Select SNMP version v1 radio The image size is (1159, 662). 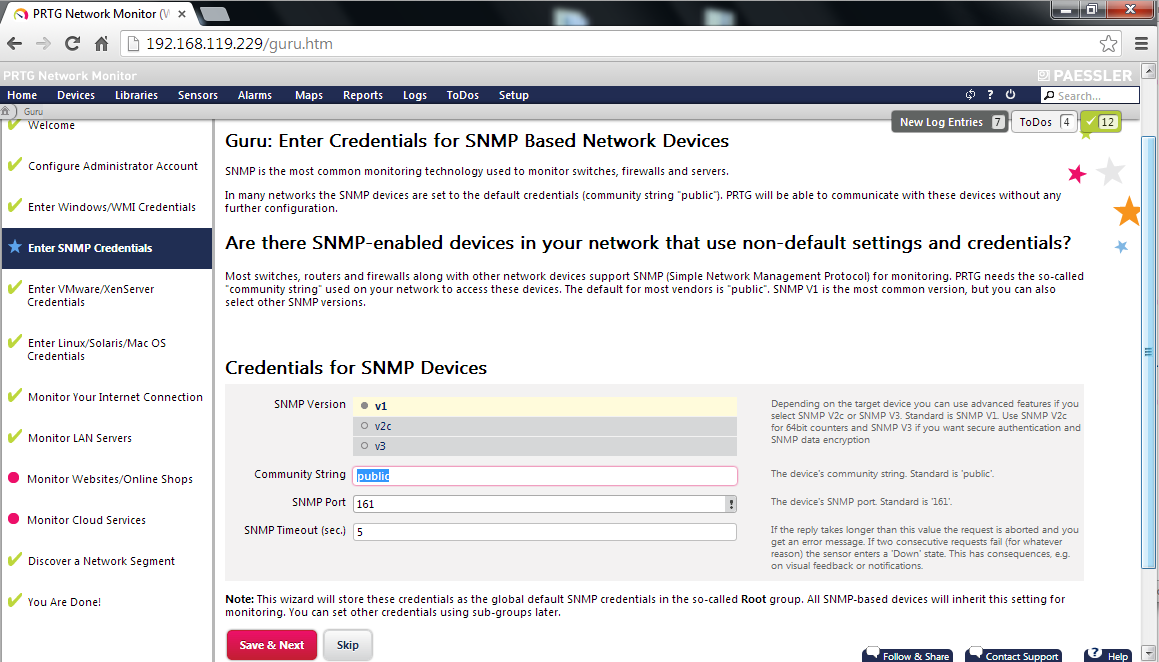[364, 406]
